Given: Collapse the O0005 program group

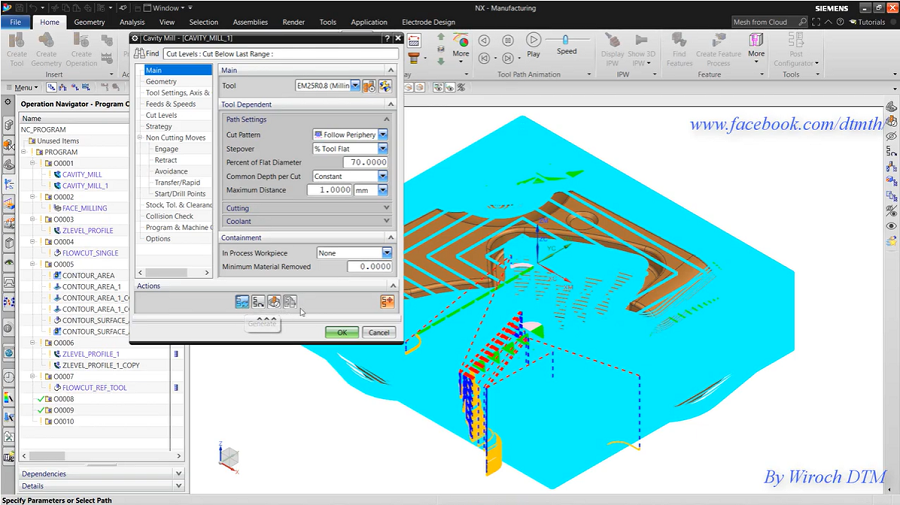Looking at the screenshot, I should pyautogui.click(x=32, y=264).
